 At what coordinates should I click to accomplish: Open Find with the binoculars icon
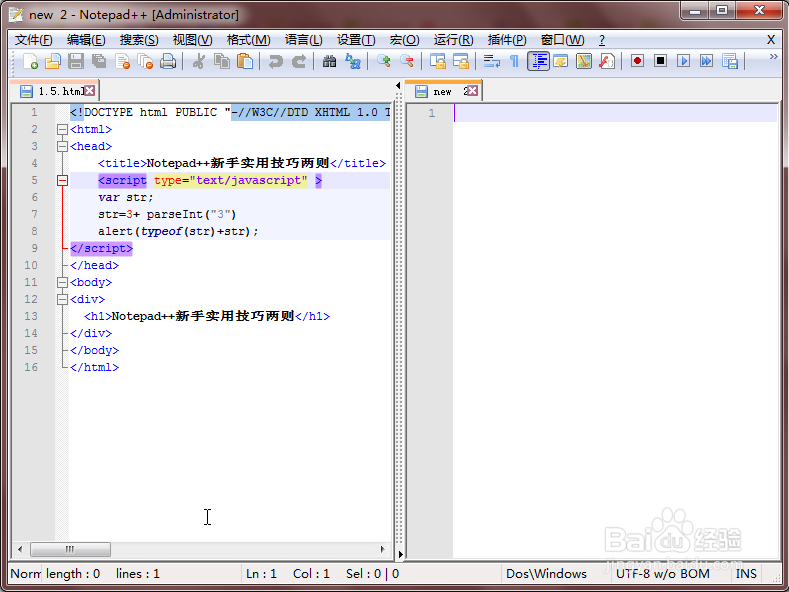pos(330,61)
